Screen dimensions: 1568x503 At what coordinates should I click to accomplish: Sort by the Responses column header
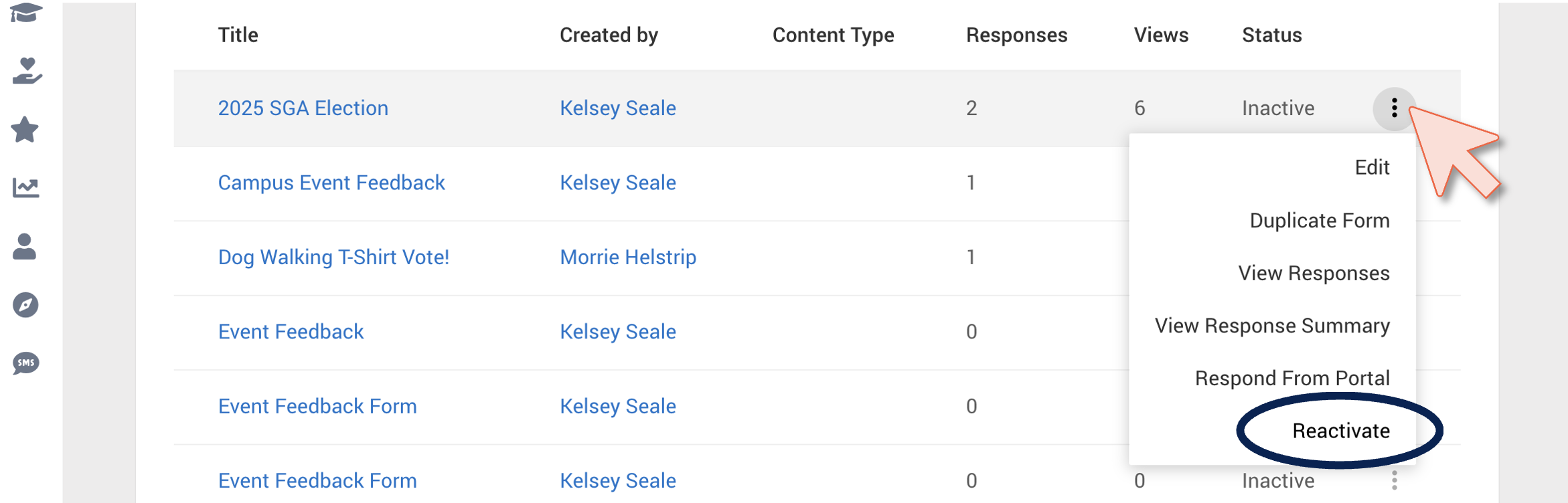pyautogui.click(x=1016, y=35)
